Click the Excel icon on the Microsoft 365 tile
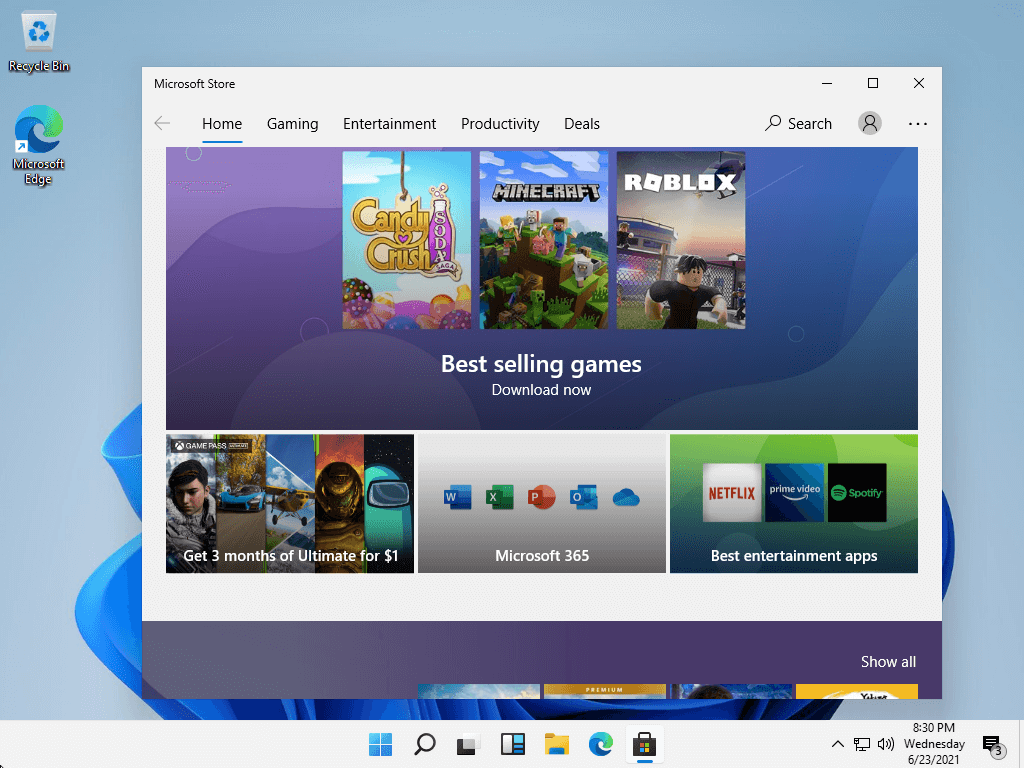The image size is (1024, 768). point(499,496)
